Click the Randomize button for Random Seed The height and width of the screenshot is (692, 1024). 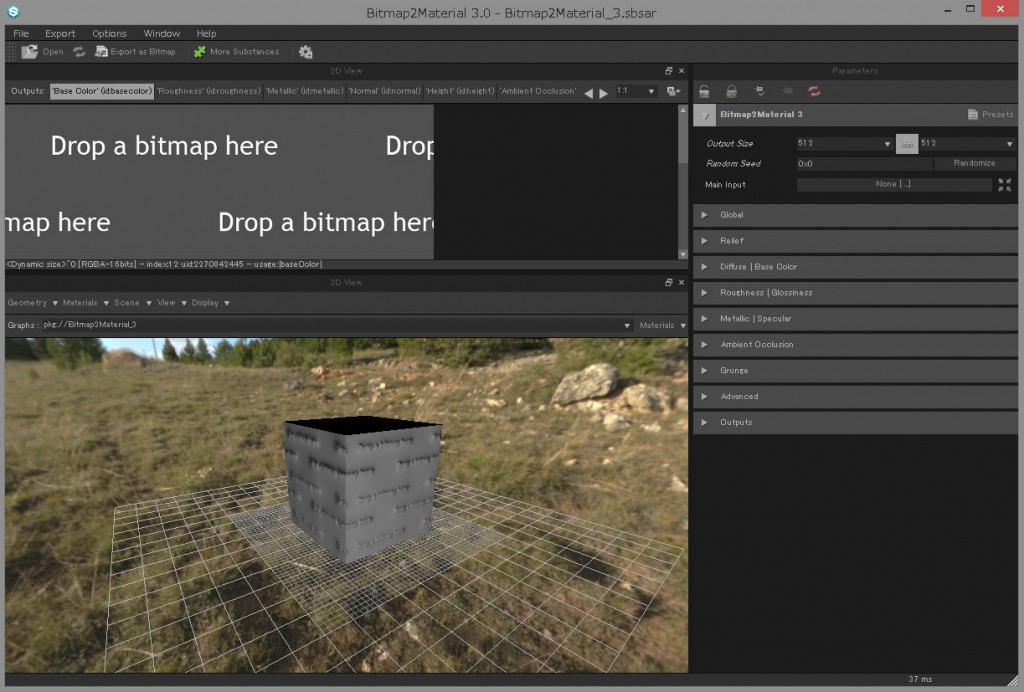[974, 163]
